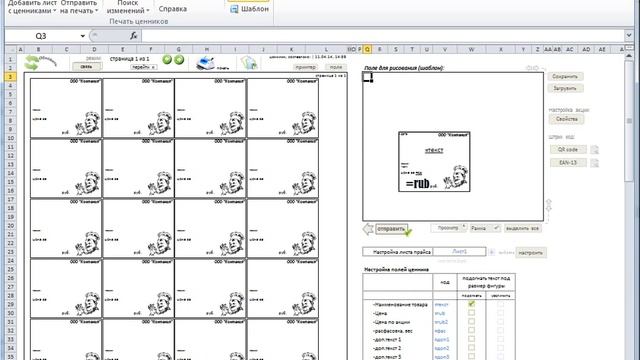
Task: Click the Сохранить template button
Action: click(565, 76)
